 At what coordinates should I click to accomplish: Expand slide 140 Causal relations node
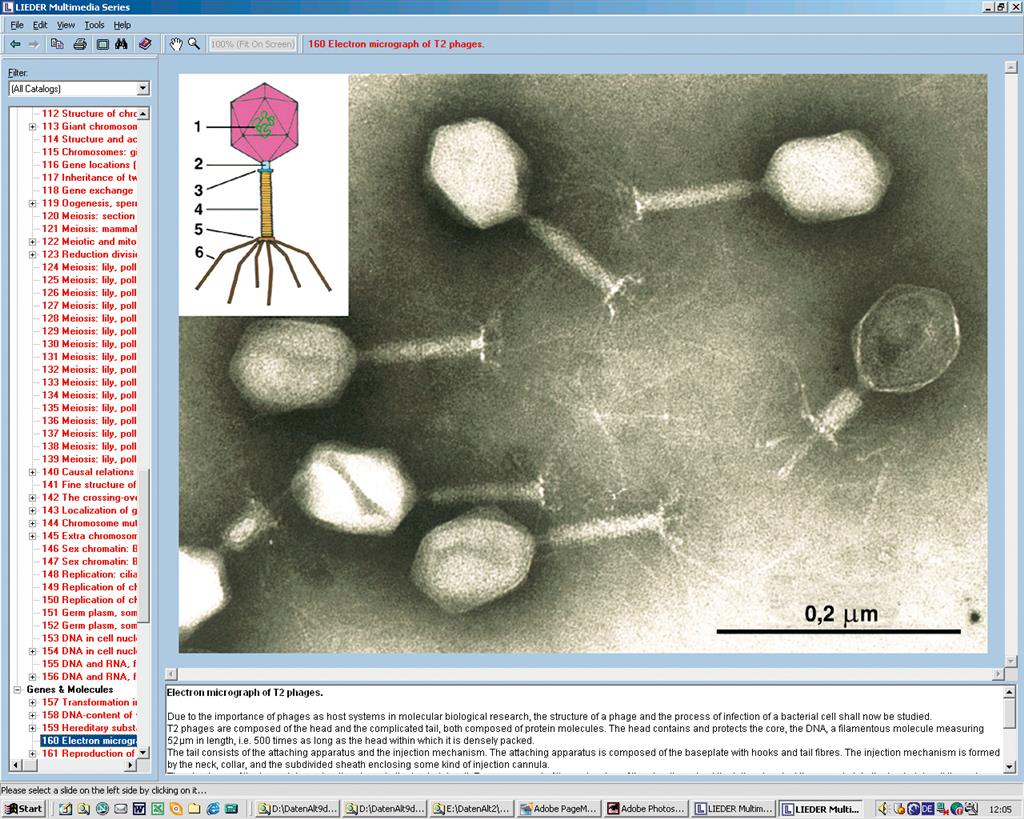[x=32, y=472]
